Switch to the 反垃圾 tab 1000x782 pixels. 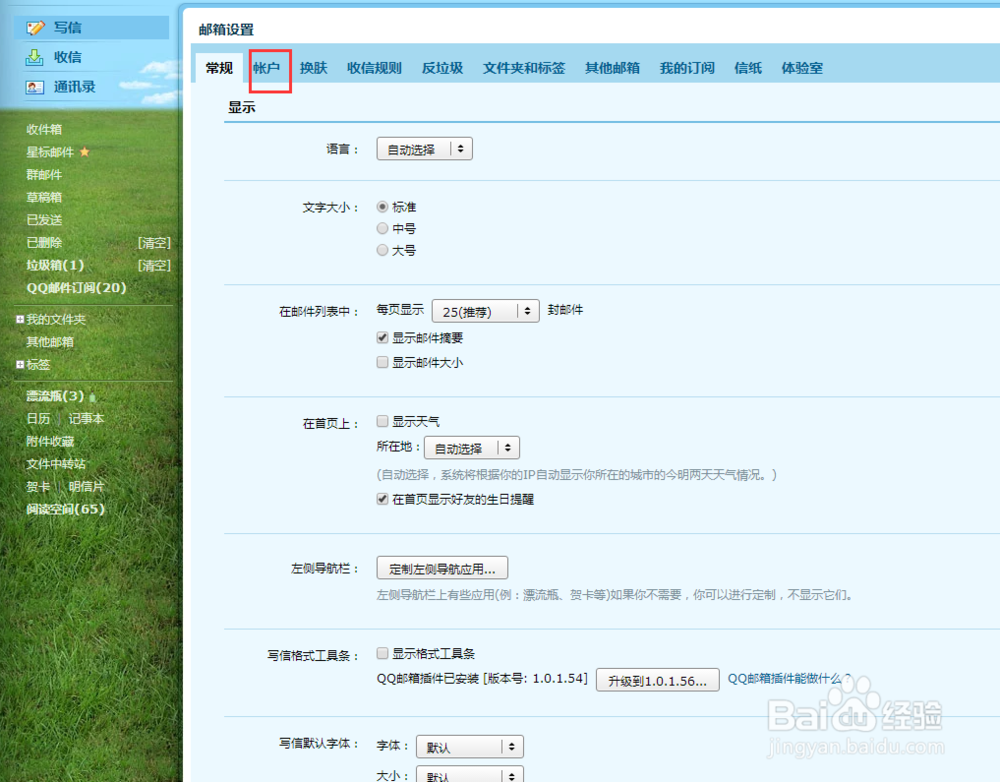442,68
